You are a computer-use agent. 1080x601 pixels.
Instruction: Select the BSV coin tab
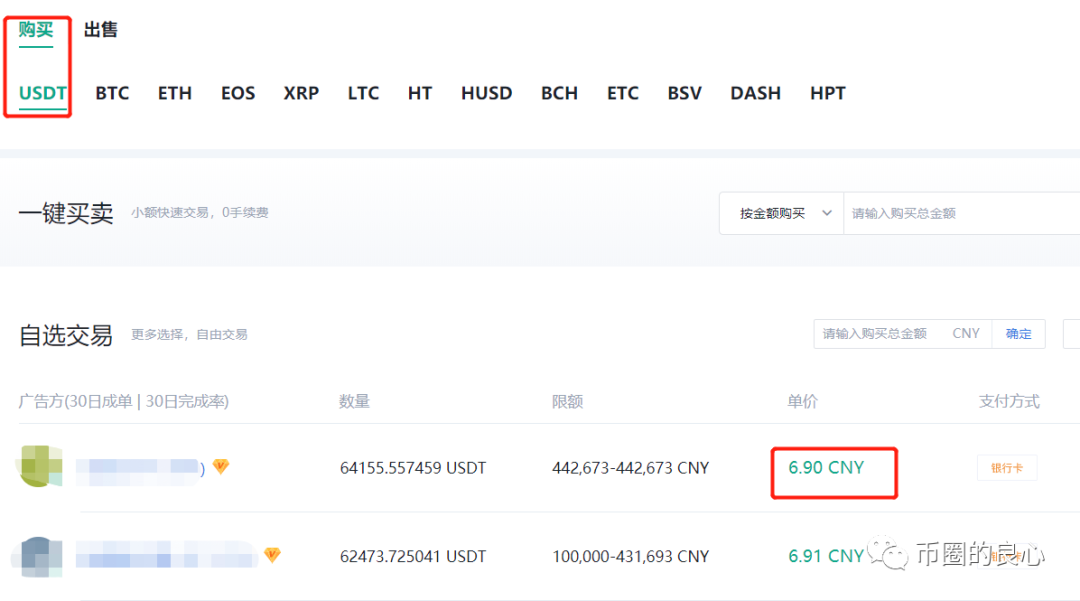pyautogui.click(x=685, y=93)
